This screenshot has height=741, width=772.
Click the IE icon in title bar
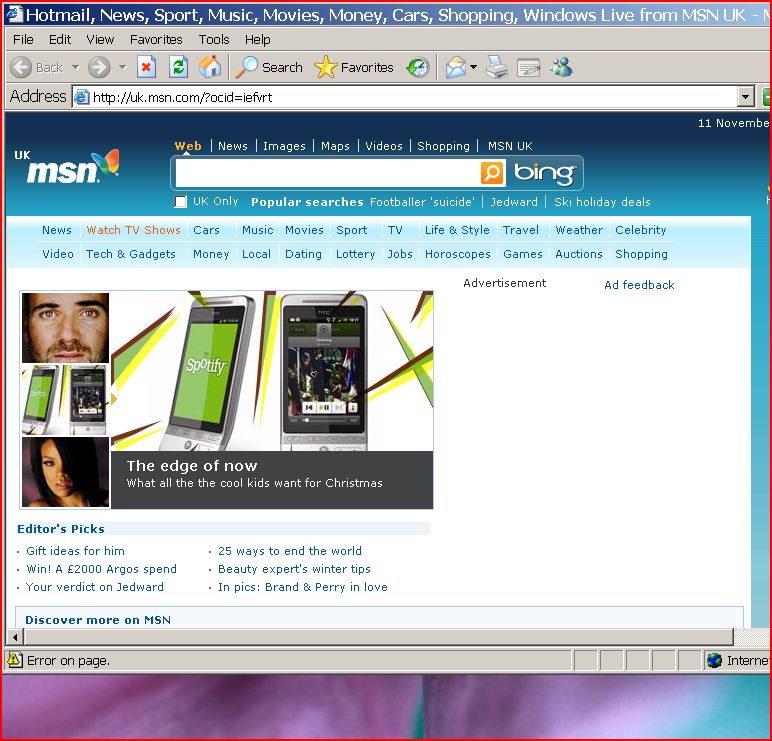14,14
